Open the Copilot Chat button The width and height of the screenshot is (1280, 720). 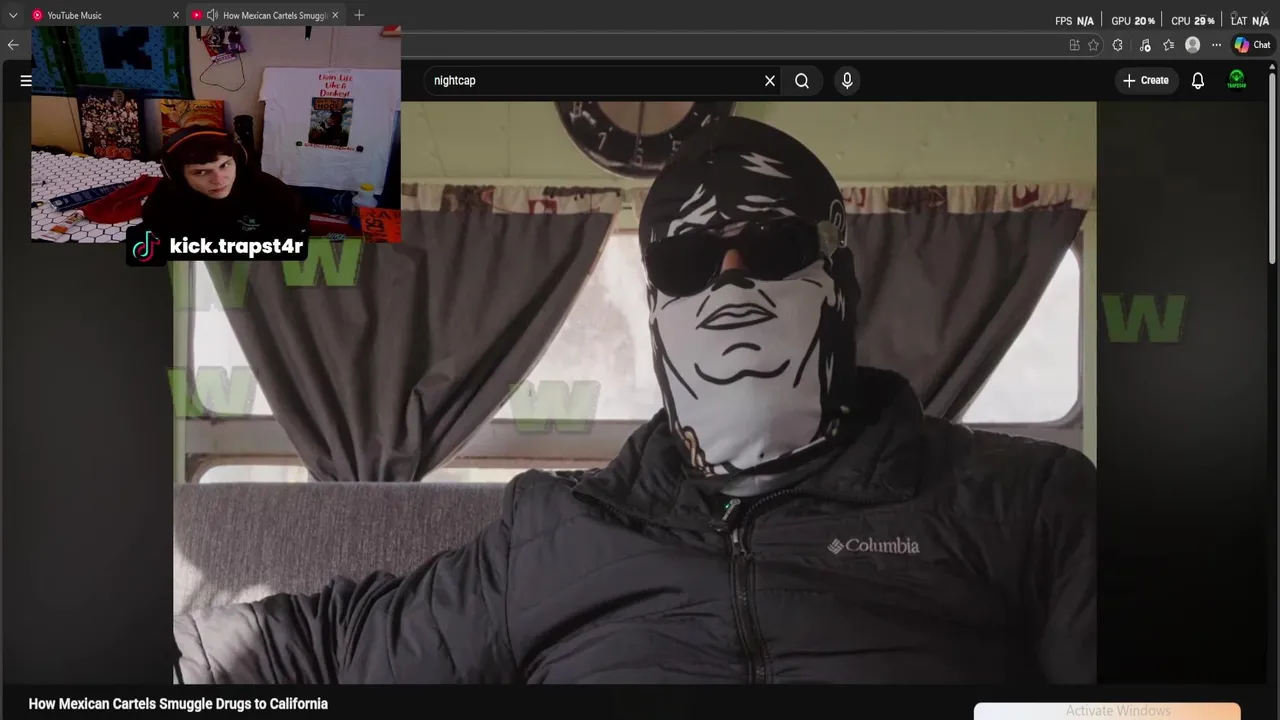[x=1252, y=45]
